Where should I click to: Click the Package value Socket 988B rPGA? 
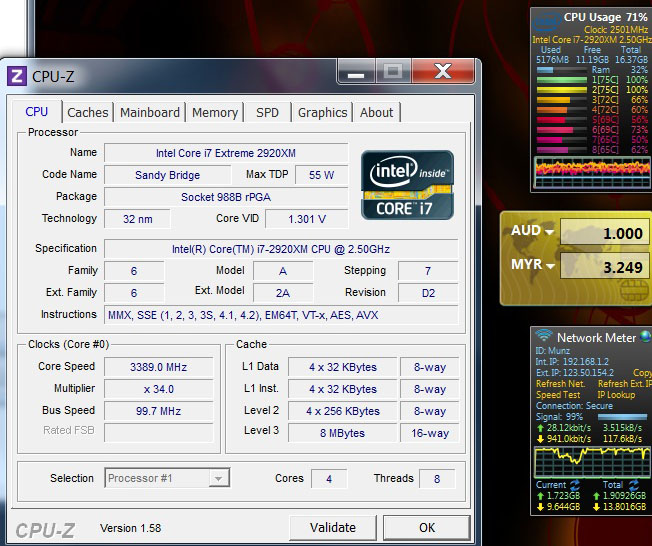[226, 197]
